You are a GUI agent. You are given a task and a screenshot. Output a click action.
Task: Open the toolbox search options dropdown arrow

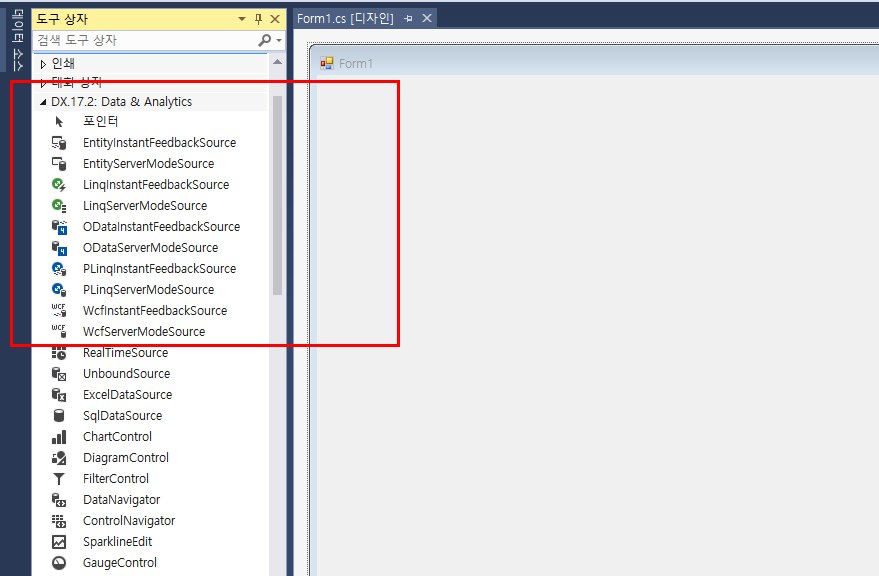point(279,40)
